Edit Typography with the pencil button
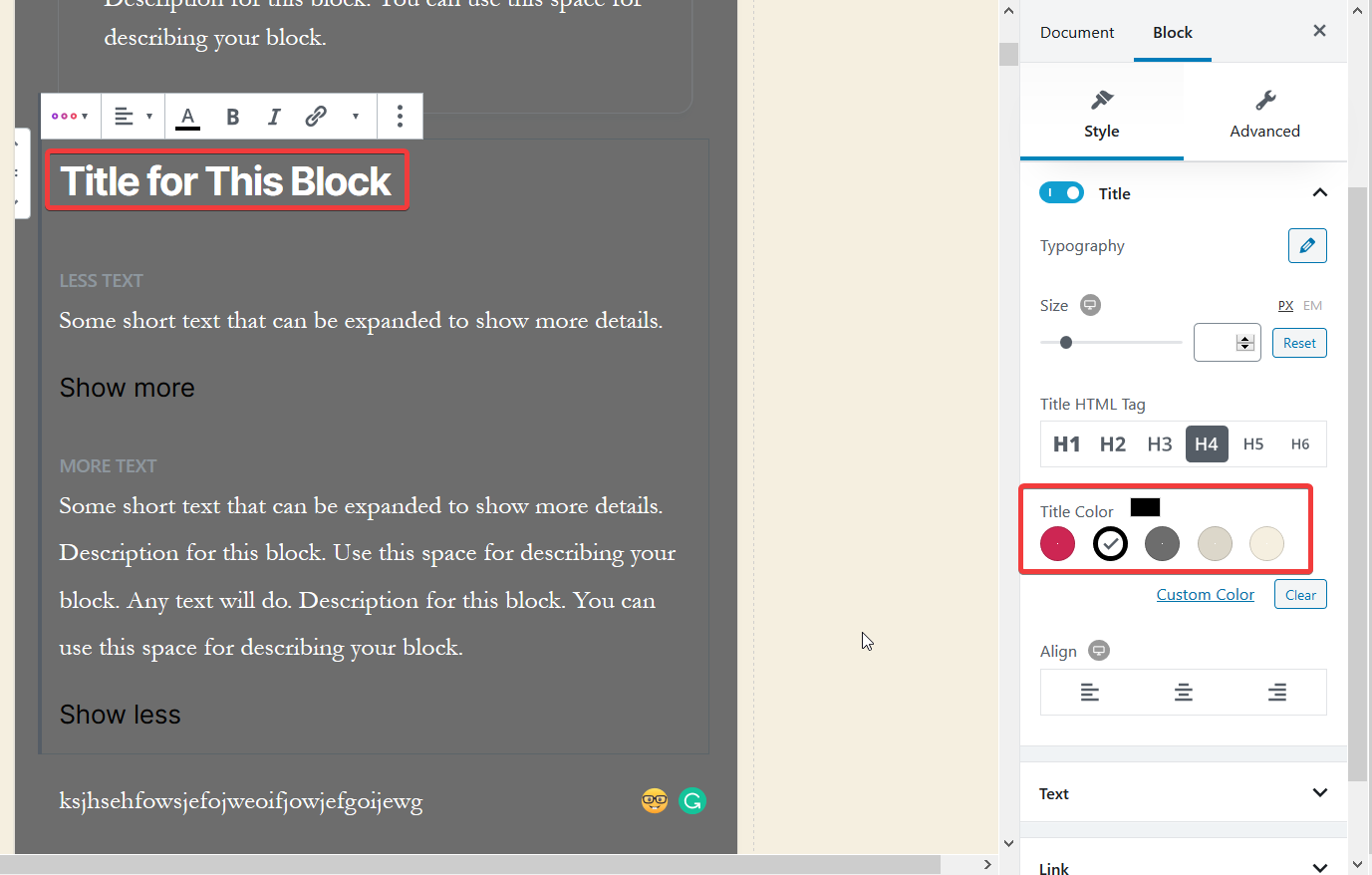 click(x=1307, y=245)
